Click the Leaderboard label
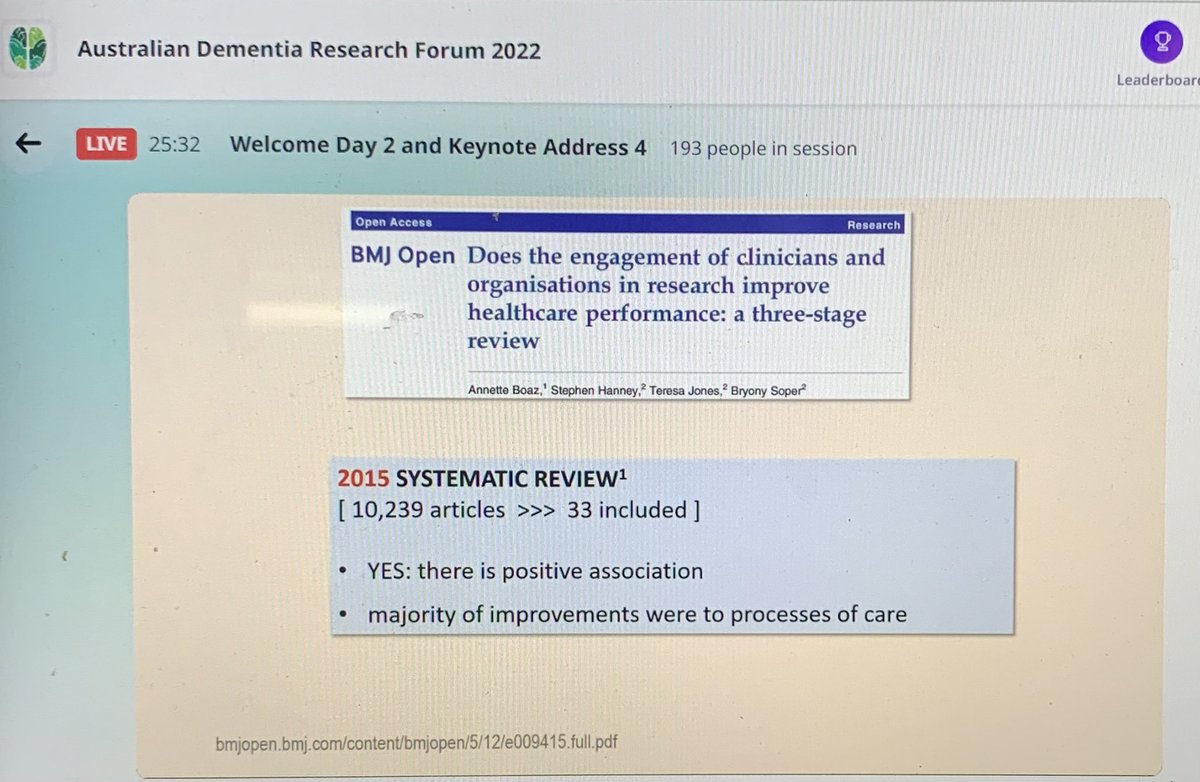1200x782 pixels. 1158,81
